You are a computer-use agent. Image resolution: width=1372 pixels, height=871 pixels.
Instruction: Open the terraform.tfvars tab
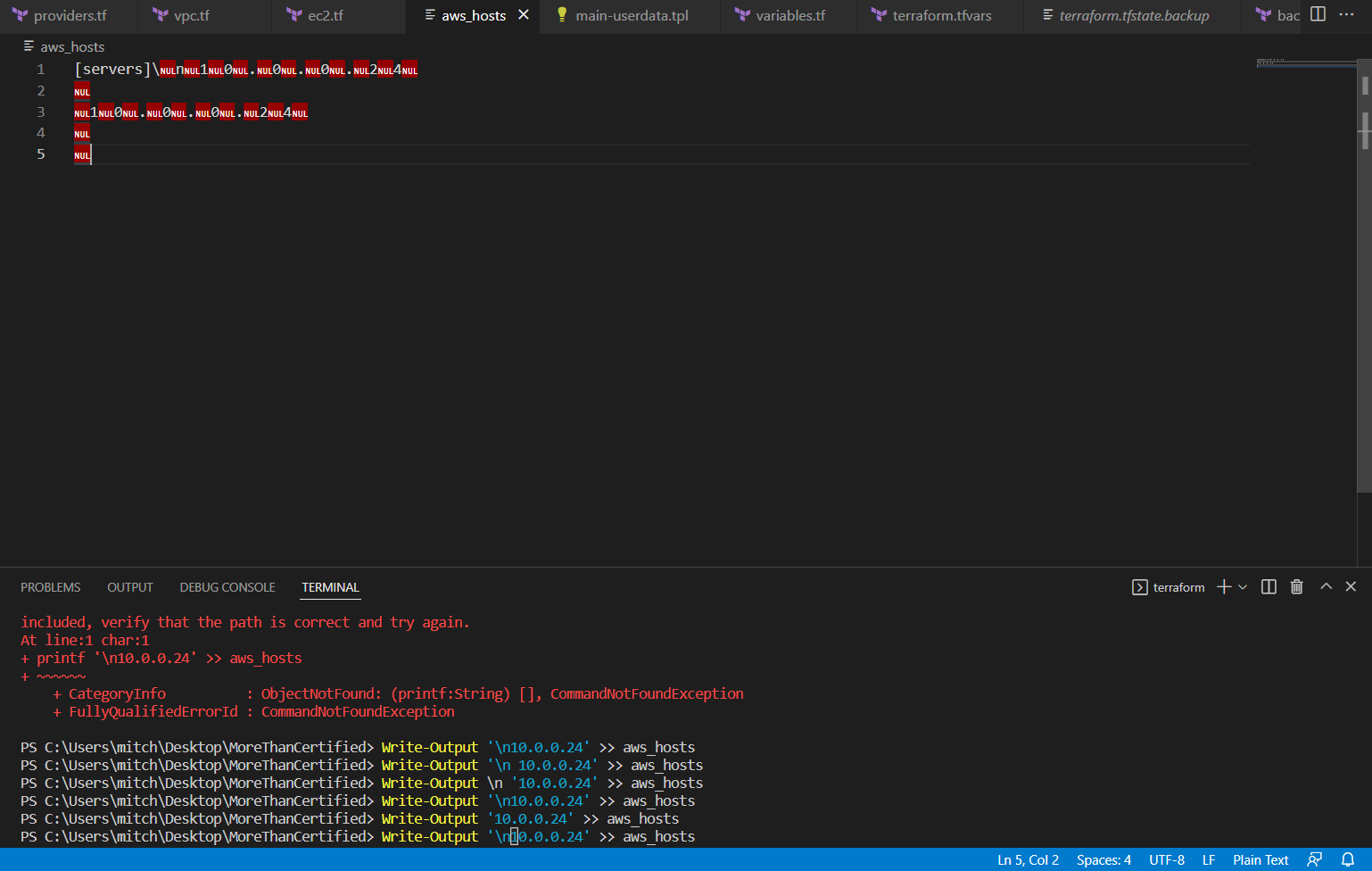[942, 16]
